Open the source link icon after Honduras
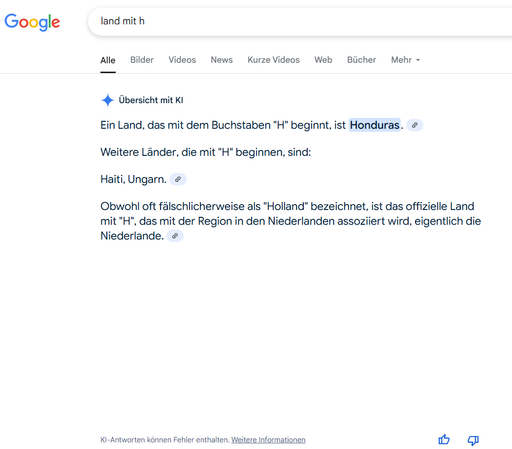This screenshot has height=449, width=512. (x=415, y=125)
